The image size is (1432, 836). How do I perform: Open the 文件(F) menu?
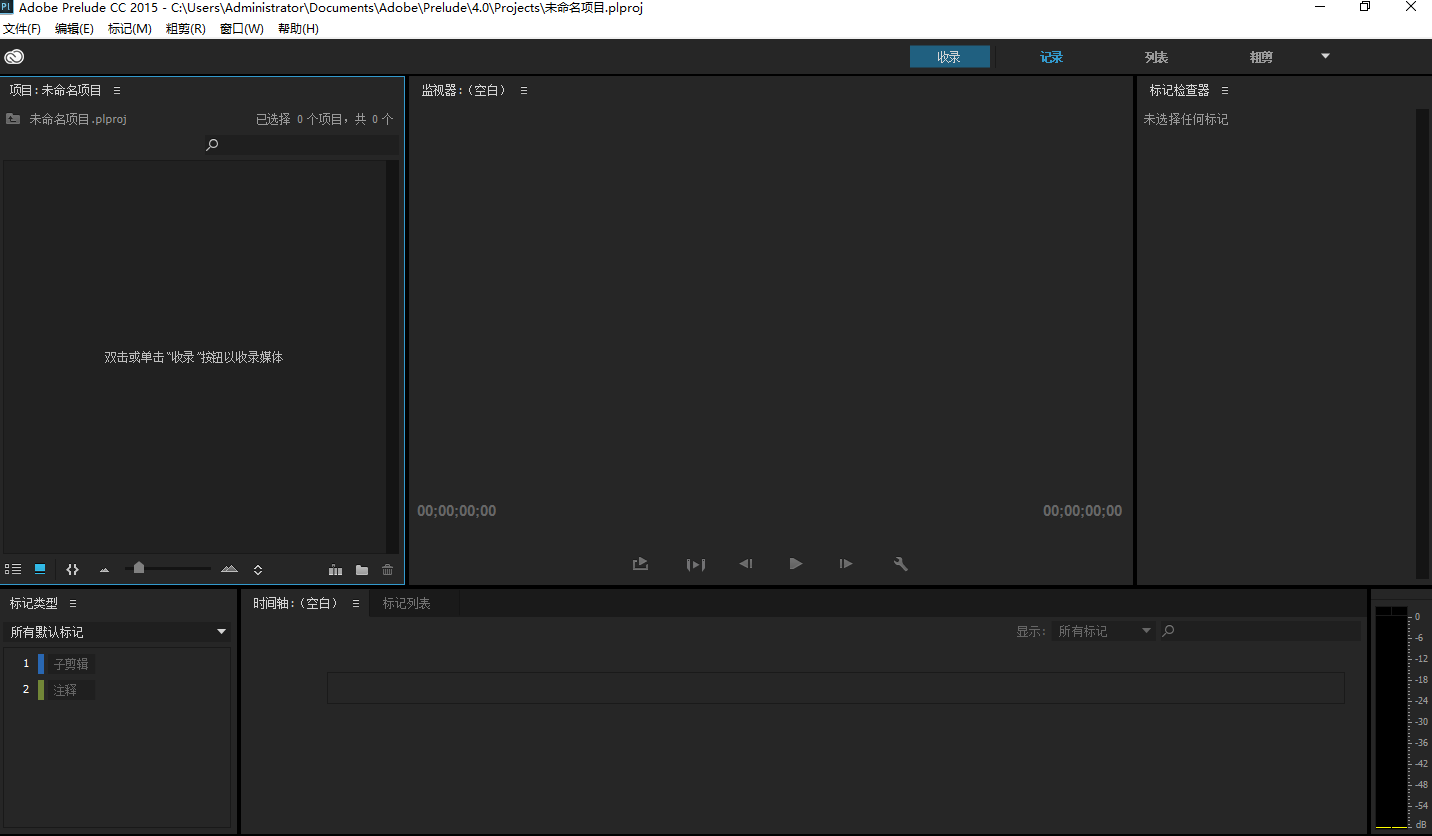click(x=23, y=28)
